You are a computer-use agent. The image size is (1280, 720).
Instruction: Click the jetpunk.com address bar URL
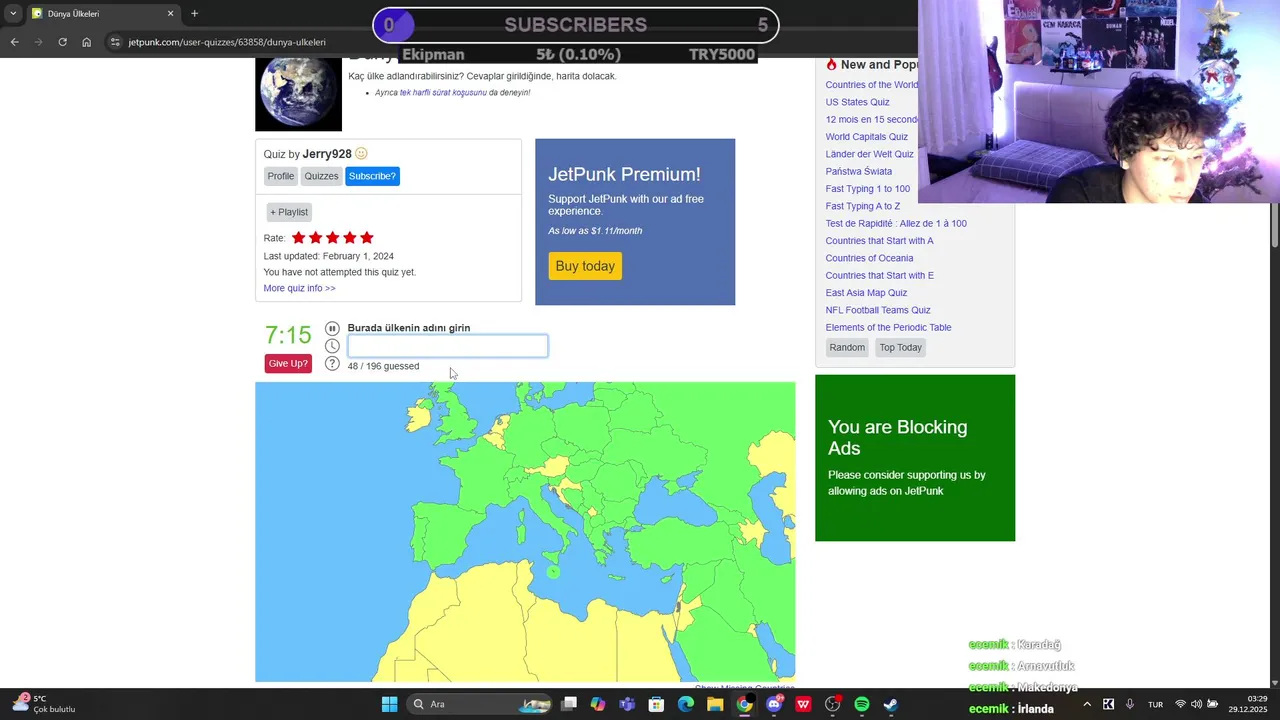pos(227,42)
